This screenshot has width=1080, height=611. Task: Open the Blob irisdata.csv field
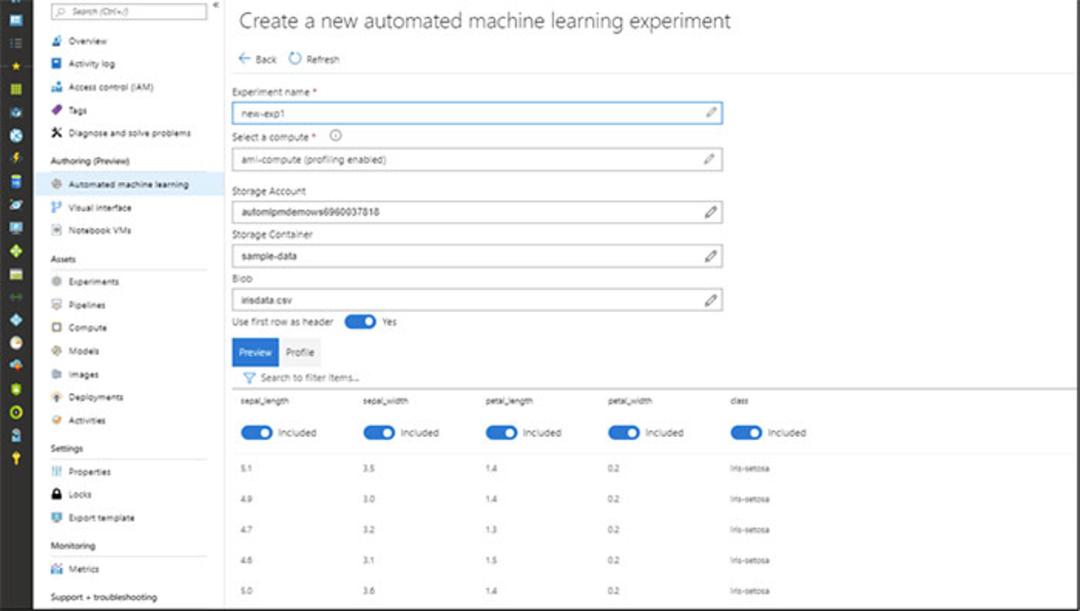(x=477, y=300)
